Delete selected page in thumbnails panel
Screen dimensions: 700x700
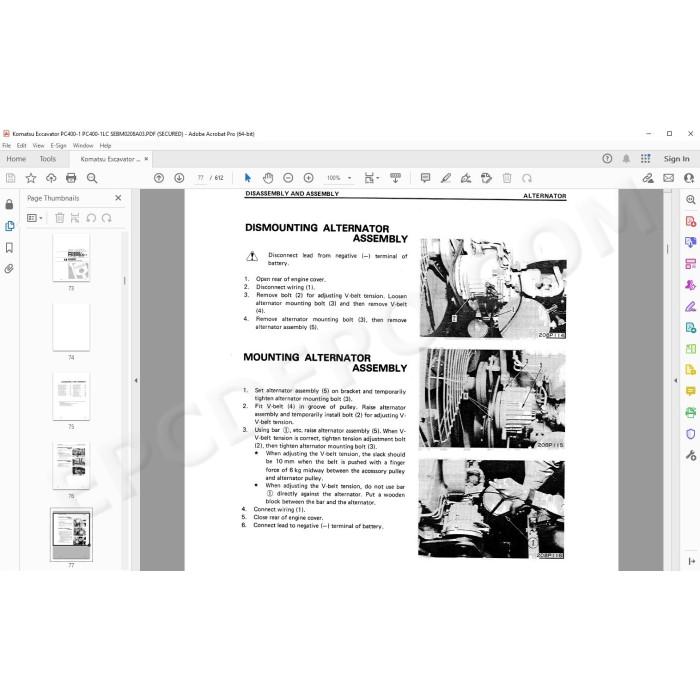[x=59, y=218]
